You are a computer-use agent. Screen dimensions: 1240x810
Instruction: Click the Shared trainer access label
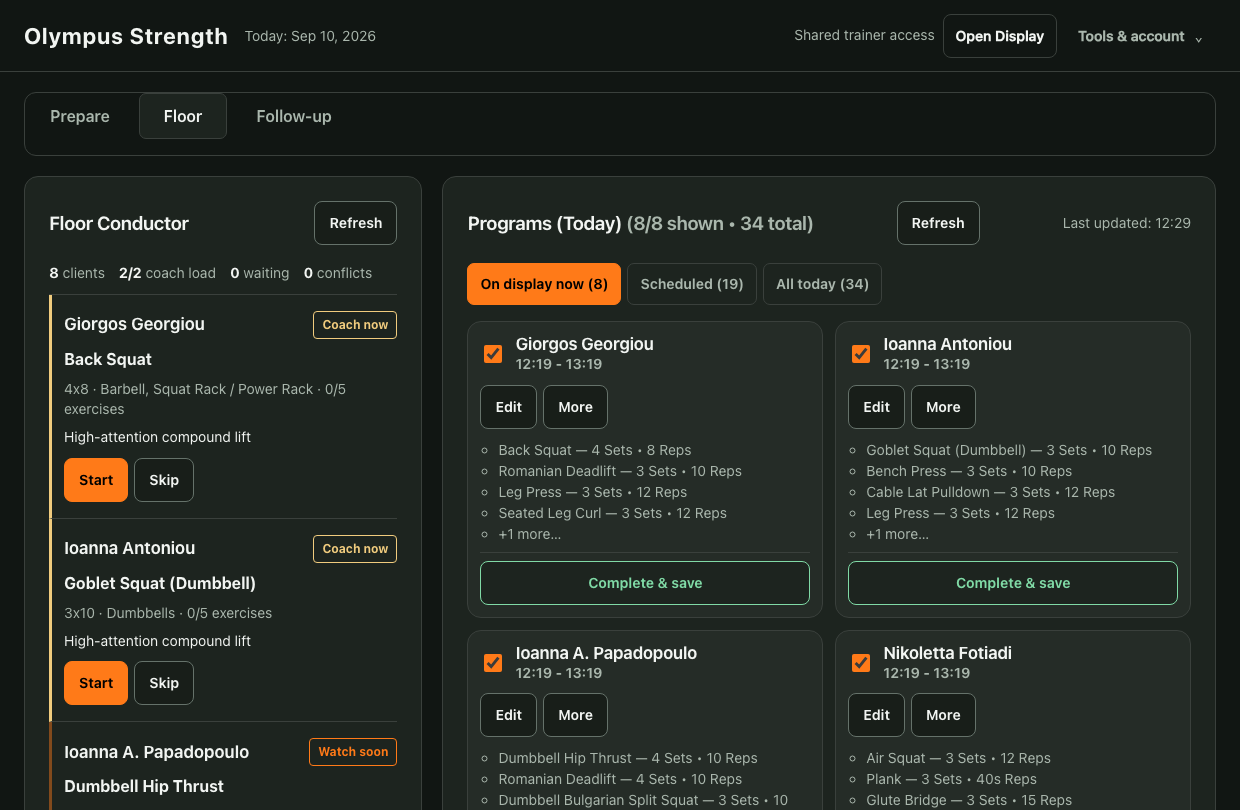[x=864, y=35]
